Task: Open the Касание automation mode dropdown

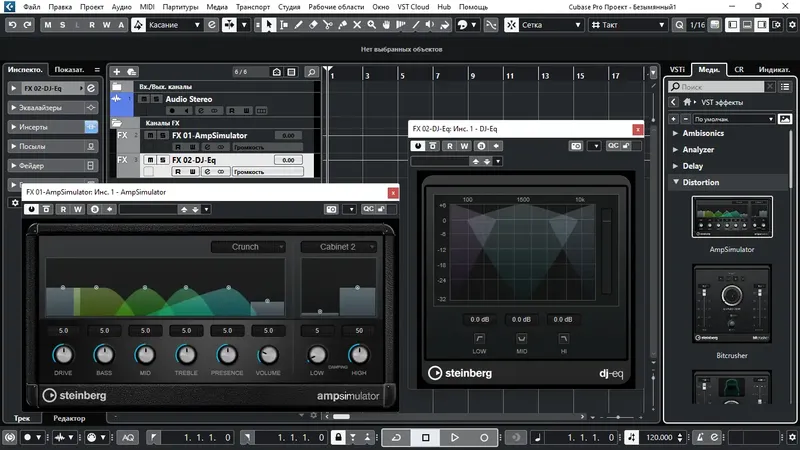Action: [x=173, y=24]
